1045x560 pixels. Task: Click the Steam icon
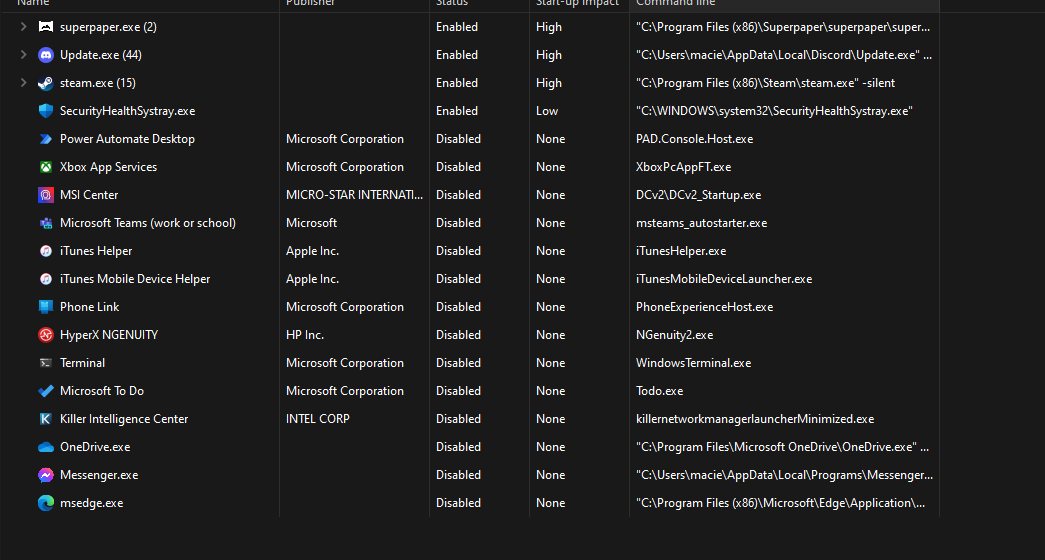(x=46, y=83)
